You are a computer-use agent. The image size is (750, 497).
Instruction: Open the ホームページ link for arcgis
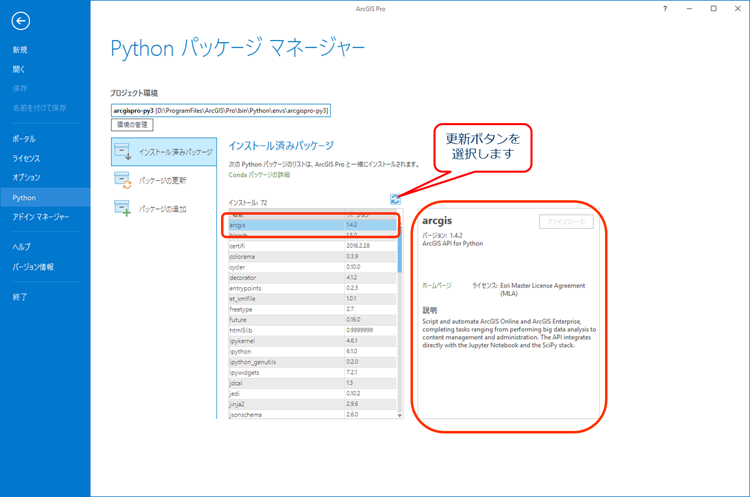437,286
